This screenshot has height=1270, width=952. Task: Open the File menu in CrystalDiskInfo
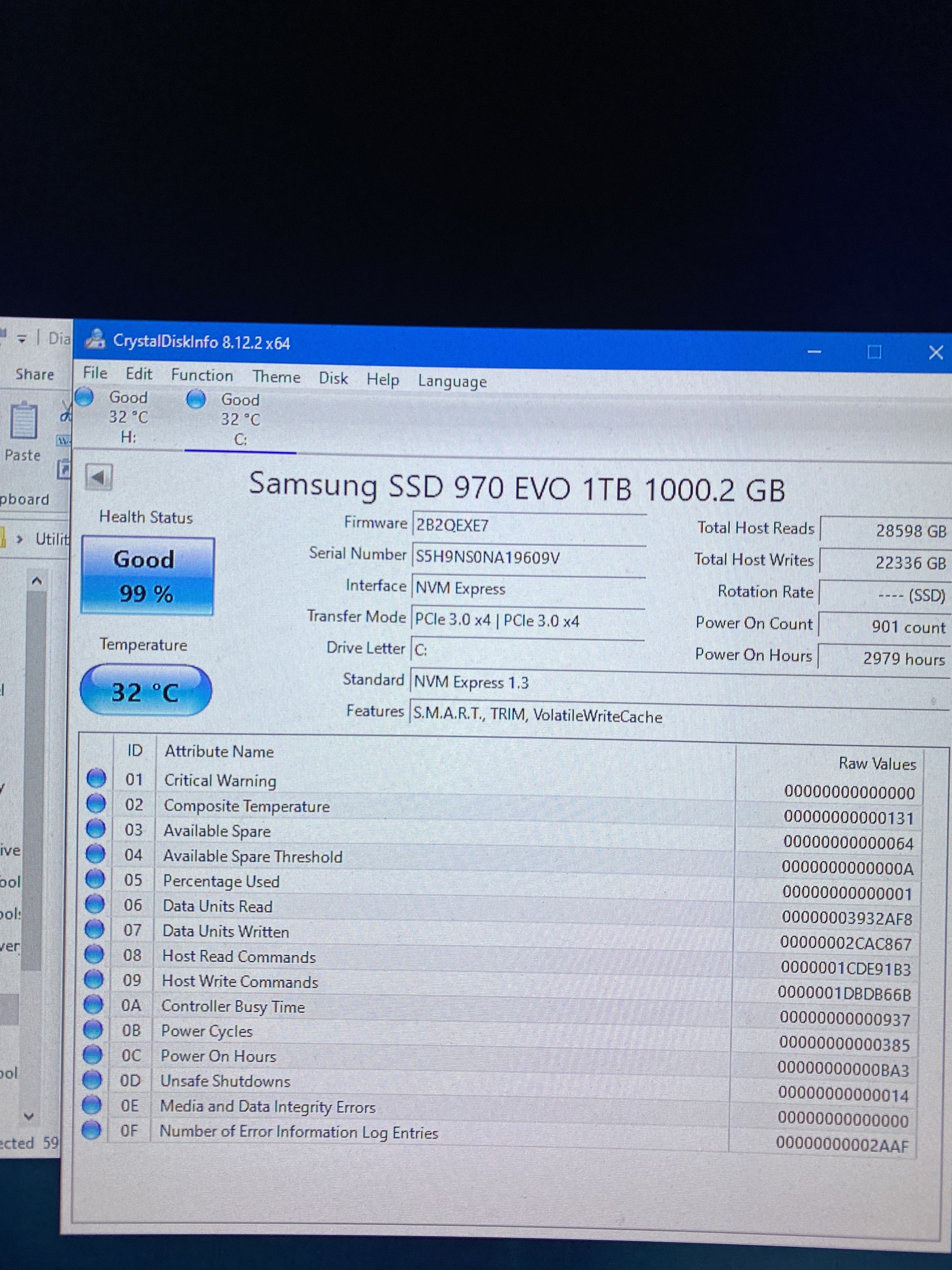point(95,373)
